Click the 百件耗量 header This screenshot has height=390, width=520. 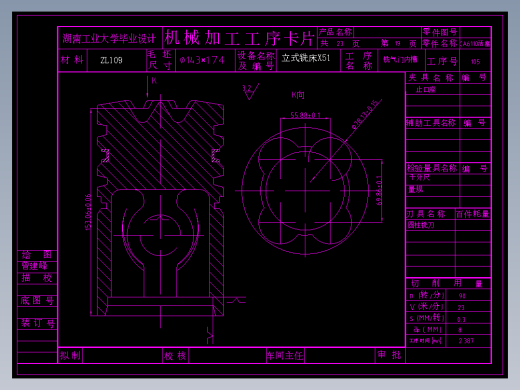[473, 214]
